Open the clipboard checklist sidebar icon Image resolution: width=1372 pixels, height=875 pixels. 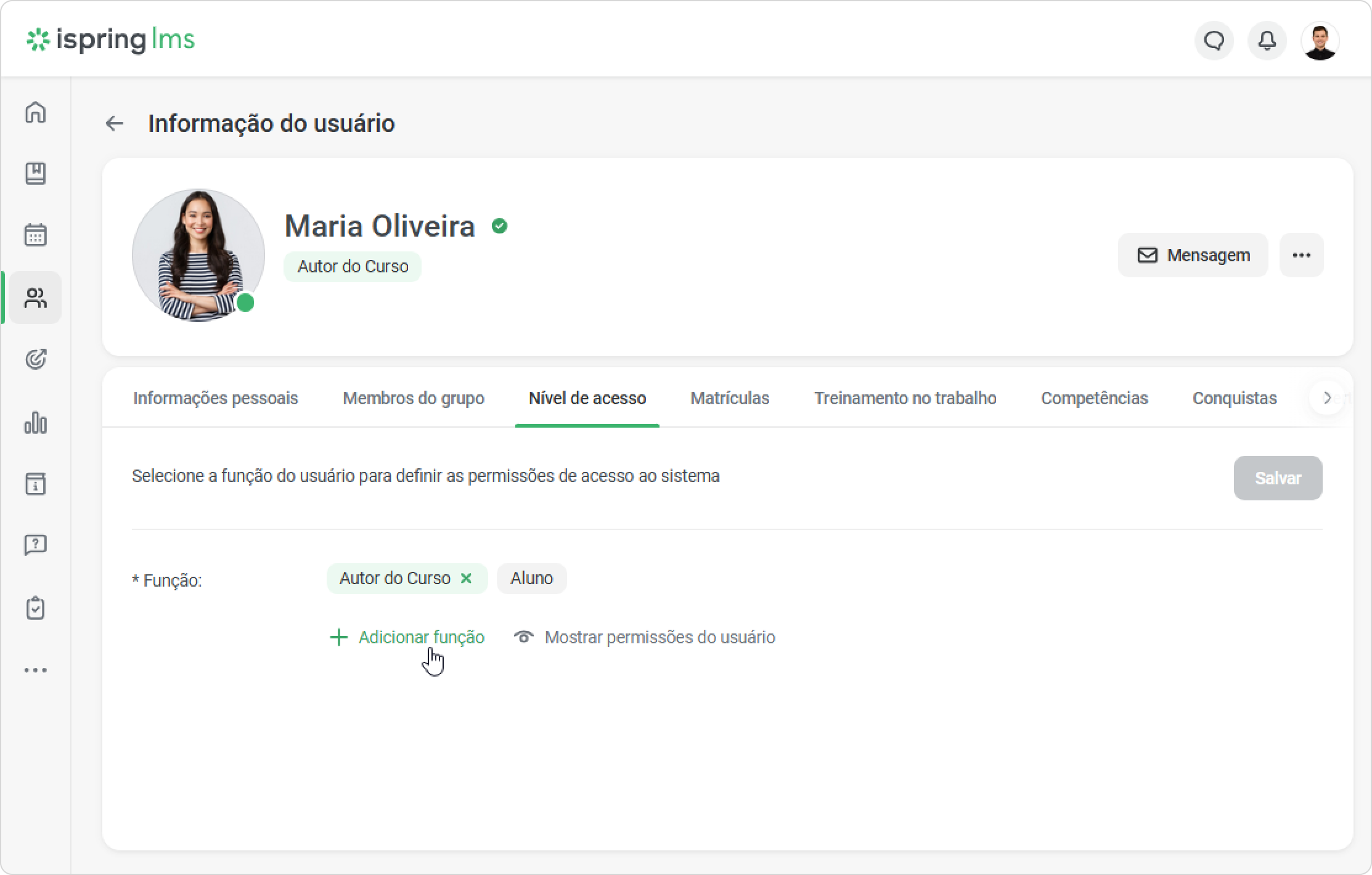click(x=35, y=608)
